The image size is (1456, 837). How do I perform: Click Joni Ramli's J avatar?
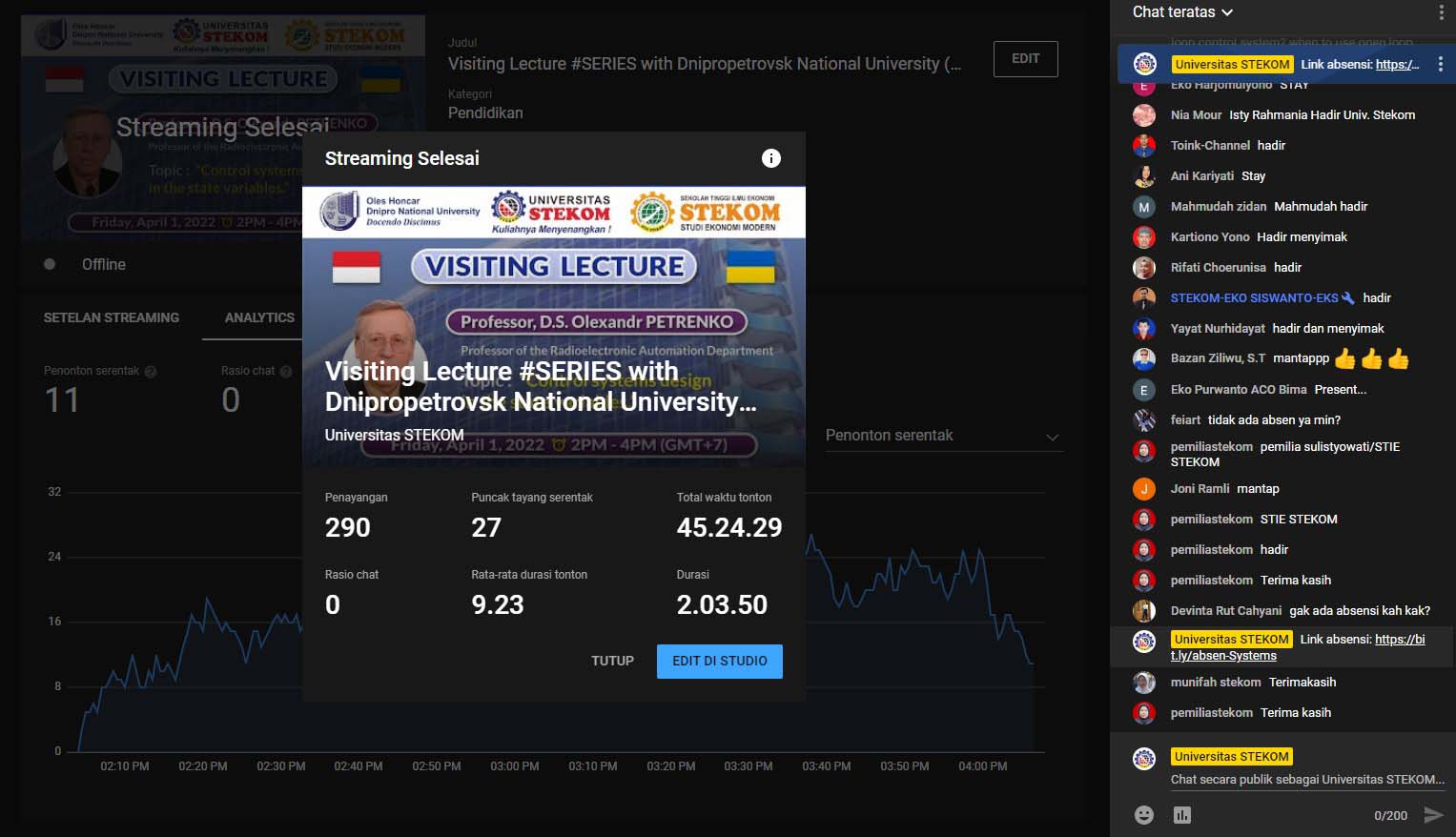coord(1144,489)
